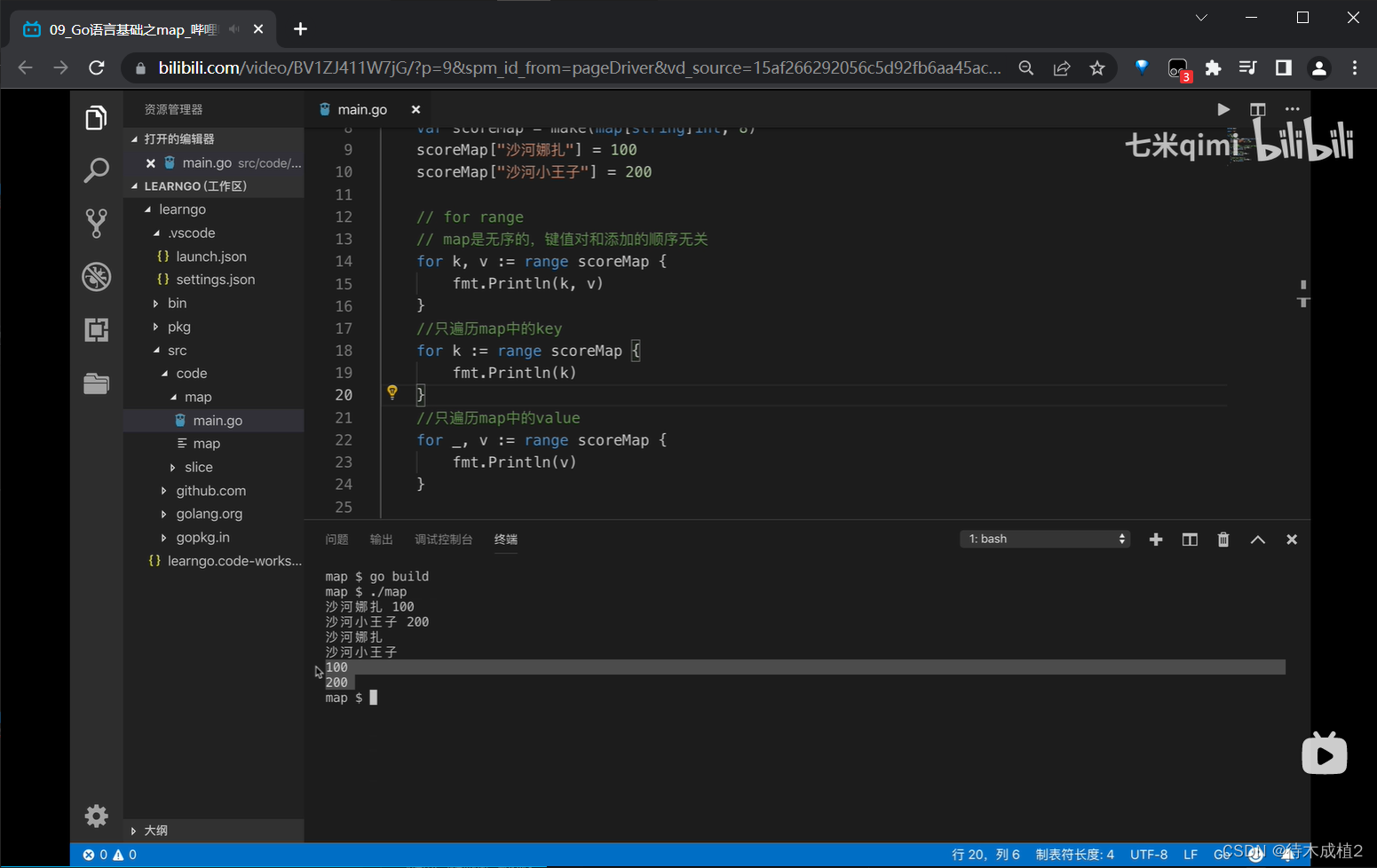
Task: Open the browser extensions puzzle icon
Action: tap(1213, 67)
